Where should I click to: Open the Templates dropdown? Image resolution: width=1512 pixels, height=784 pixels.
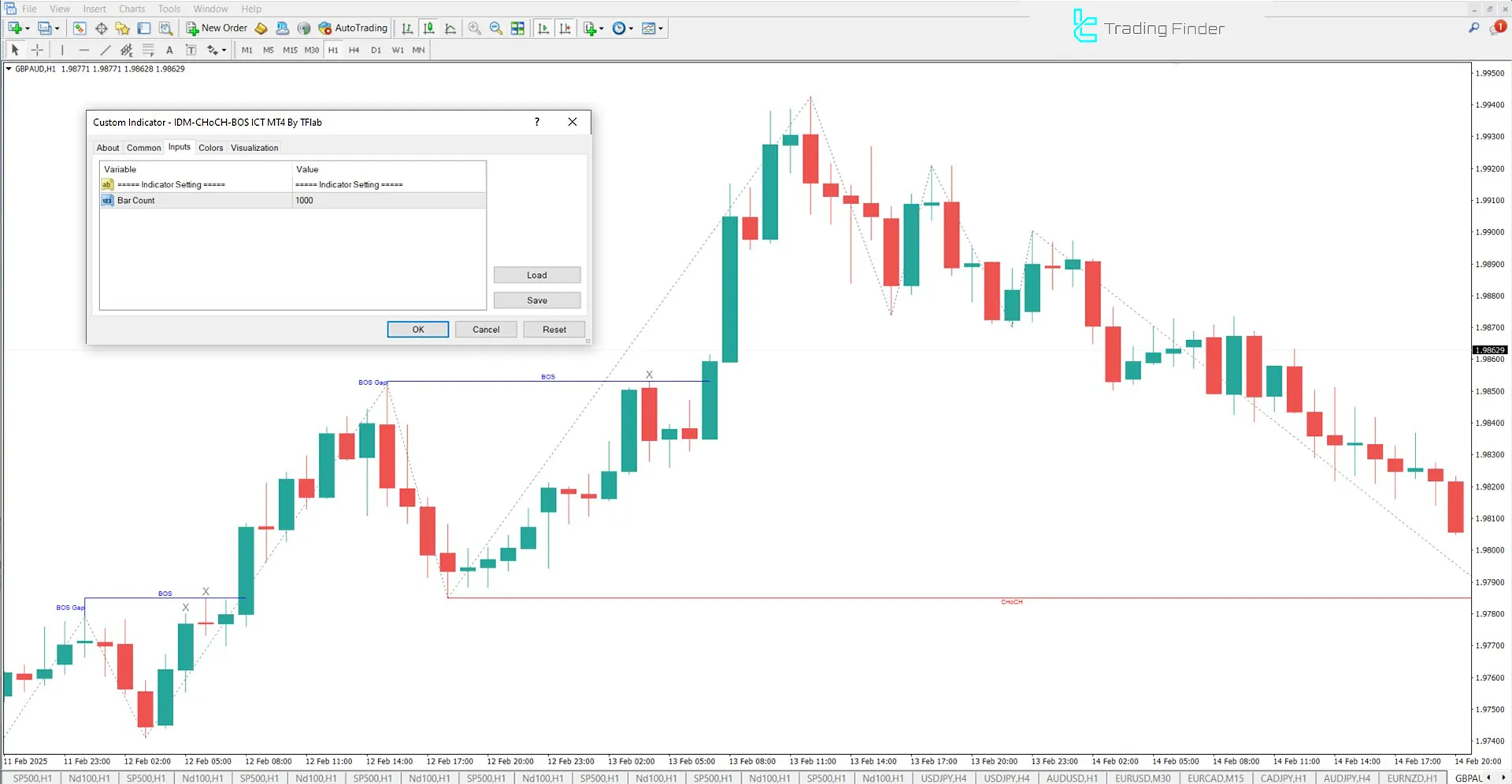coord(652,28)
